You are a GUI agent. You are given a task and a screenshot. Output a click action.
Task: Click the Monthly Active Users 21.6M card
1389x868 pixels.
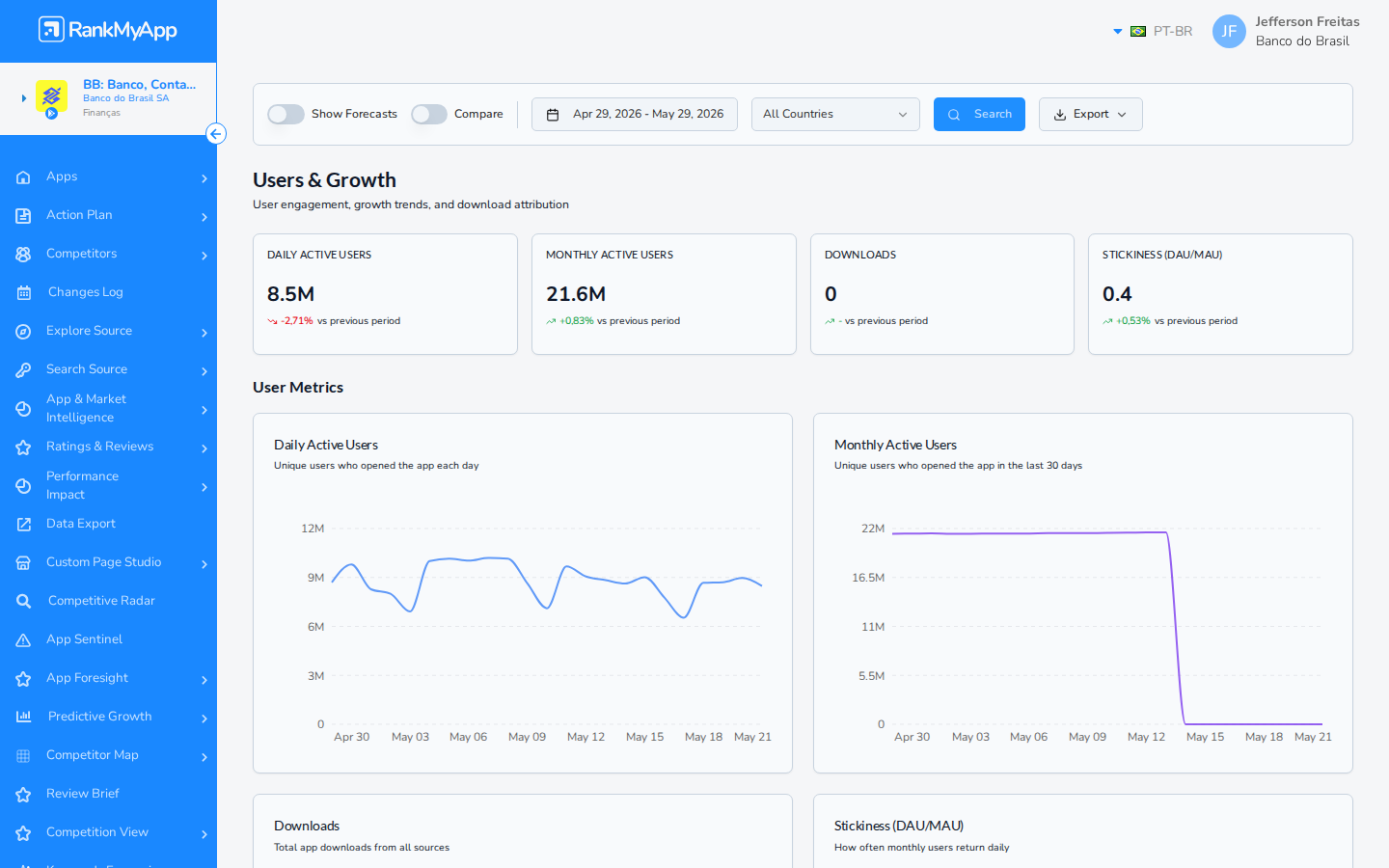(x=664, y=294)
